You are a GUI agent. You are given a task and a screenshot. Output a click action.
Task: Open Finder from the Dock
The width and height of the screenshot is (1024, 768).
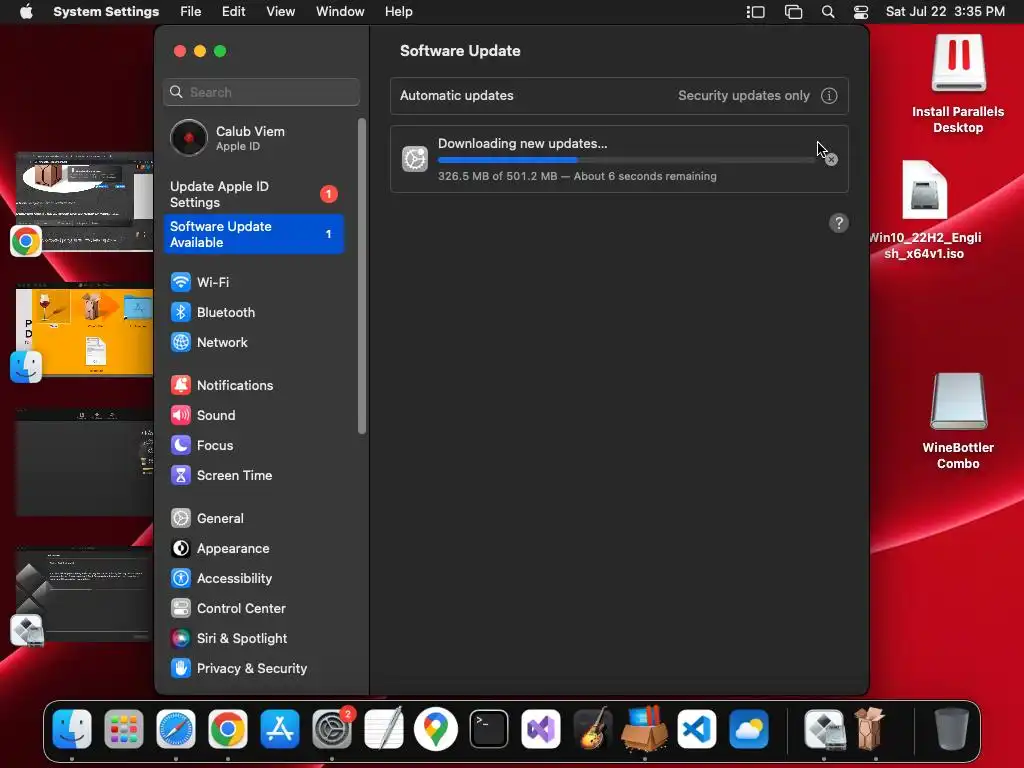point(72,729)
